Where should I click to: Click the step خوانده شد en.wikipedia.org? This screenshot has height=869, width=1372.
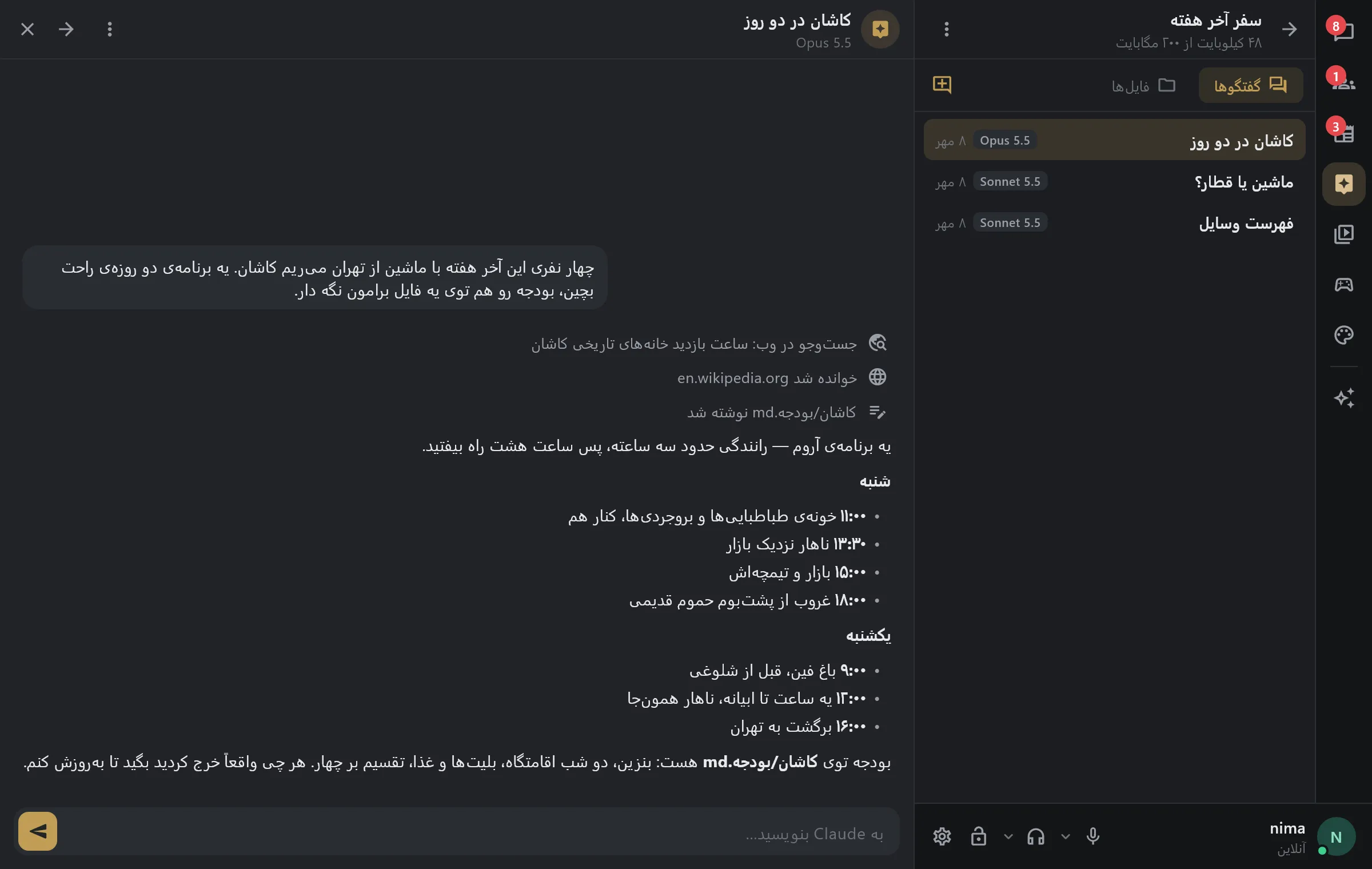point(782,378)
